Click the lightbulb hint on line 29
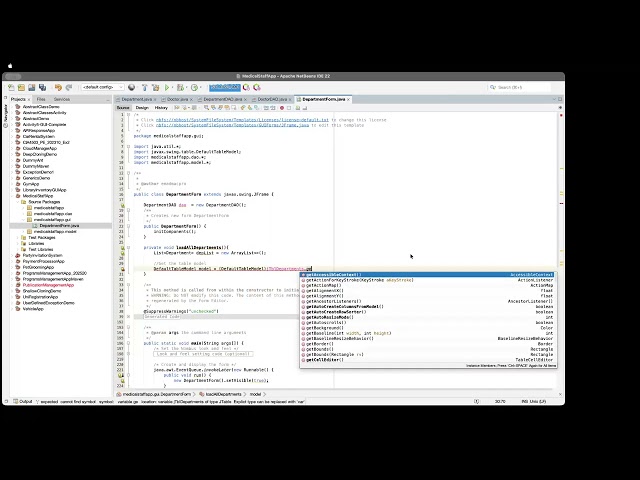This screenshot has height=480, width=640. click(122, 268)
